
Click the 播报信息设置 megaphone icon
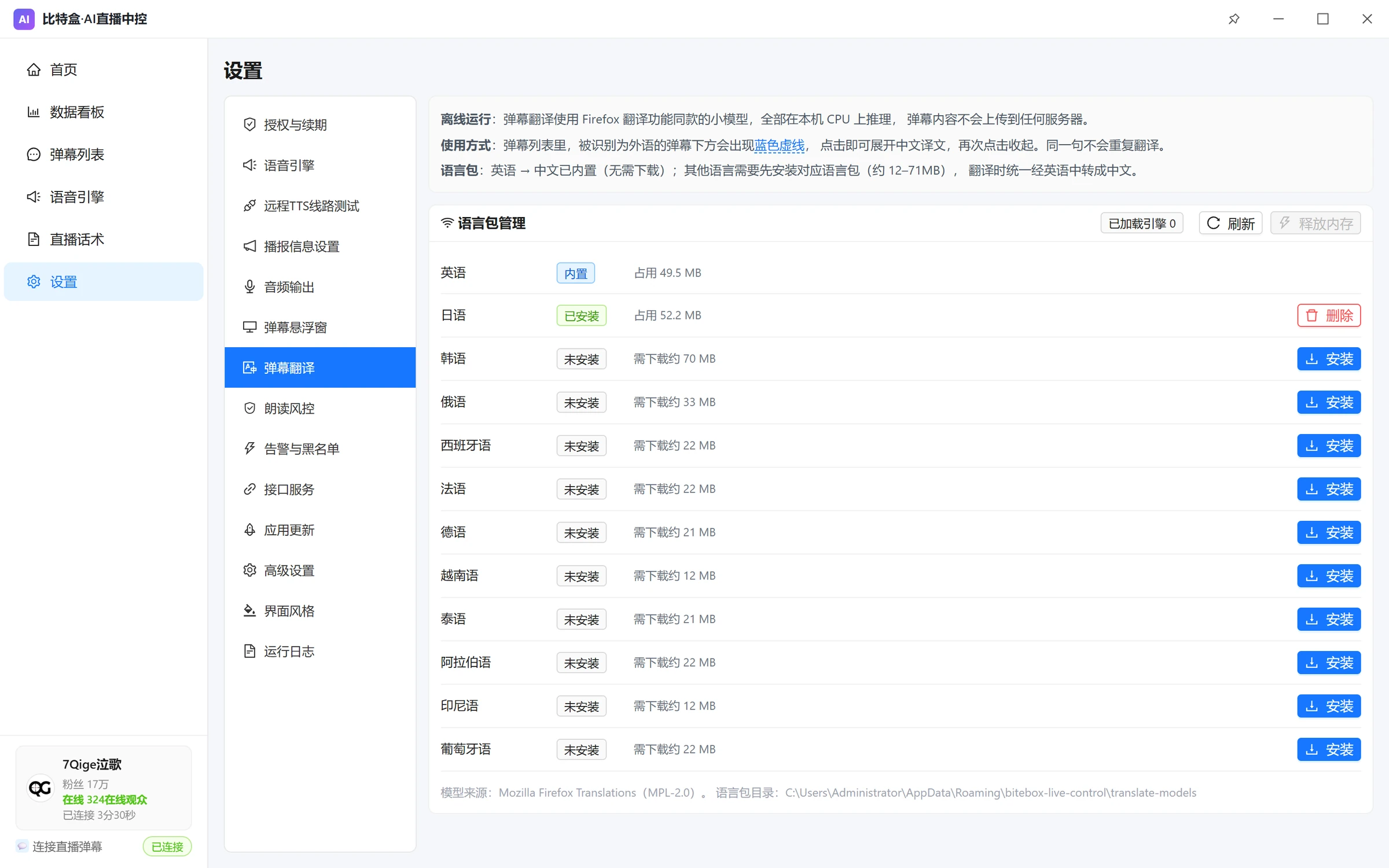pos(249,247)
